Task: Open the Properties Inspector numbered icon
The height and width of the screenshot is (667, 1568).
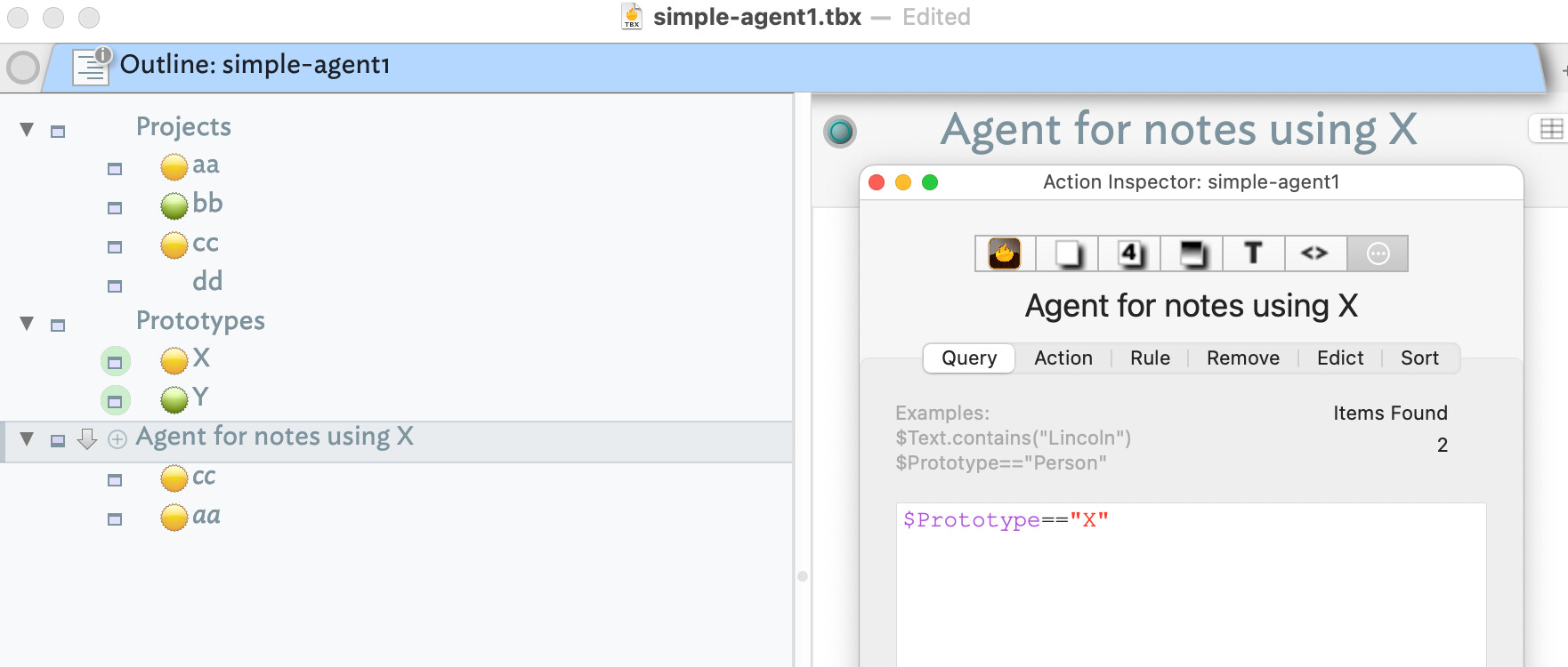Action: tap(1129, 253)
